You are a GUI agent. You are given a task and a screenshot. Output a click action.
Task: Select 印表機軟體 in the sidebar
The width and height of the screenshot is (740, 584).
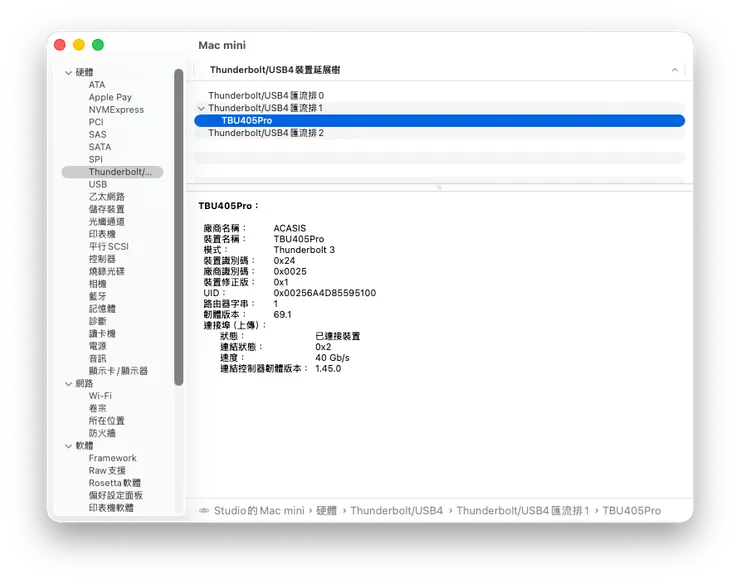(111, 508)
